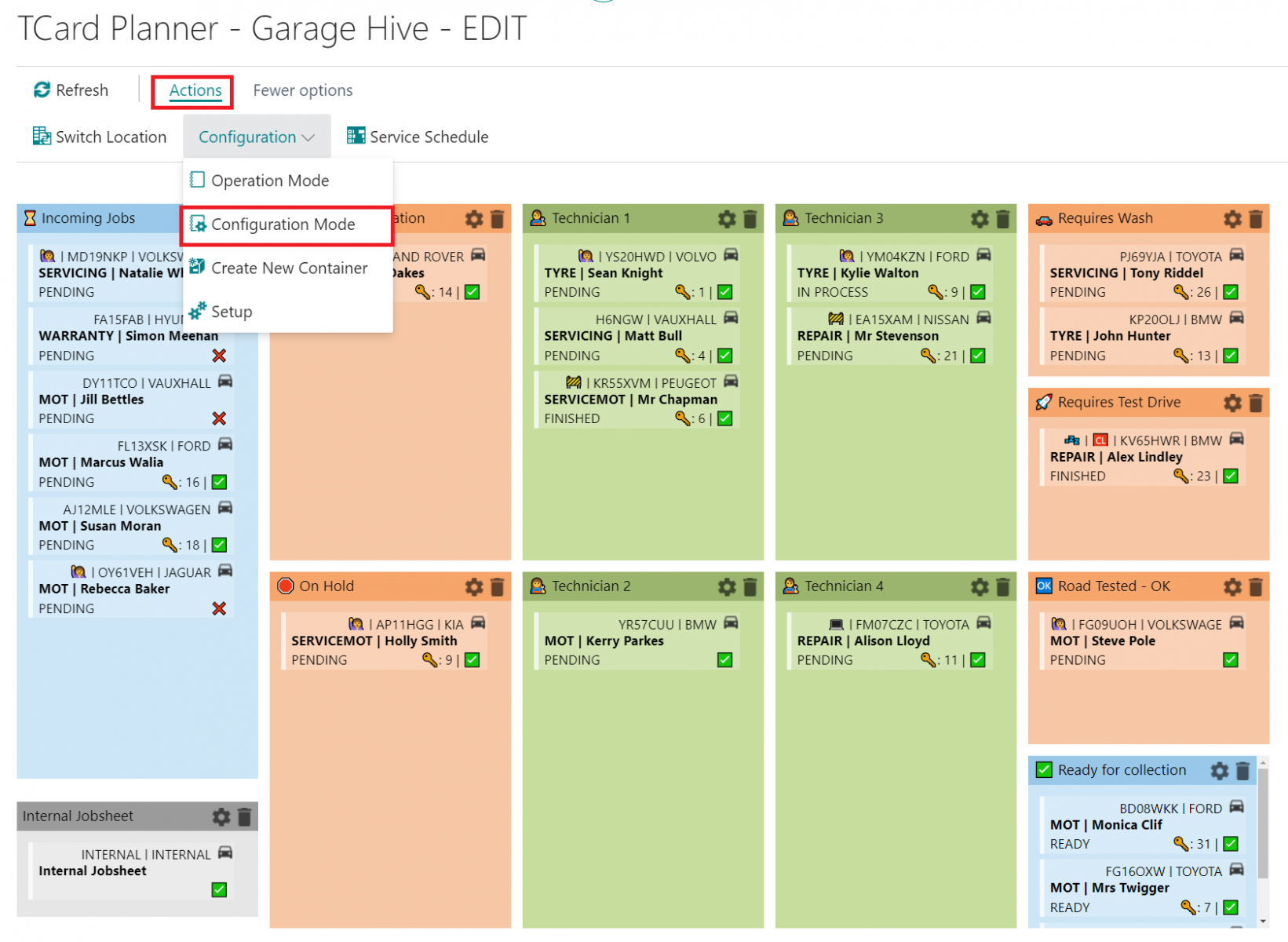
Task: Click the red X on Jill Bettles MOT card
Action: [219, 418]
